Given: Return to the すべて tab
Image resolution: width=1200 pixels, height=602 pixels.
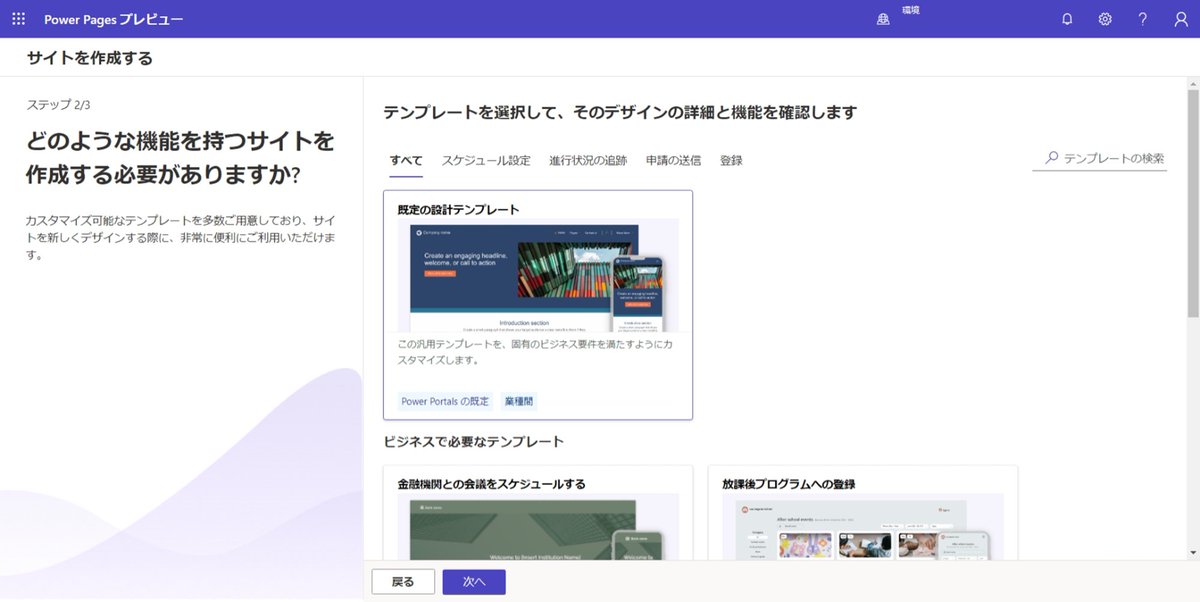Looking at the screenshot, I should 404,159.
